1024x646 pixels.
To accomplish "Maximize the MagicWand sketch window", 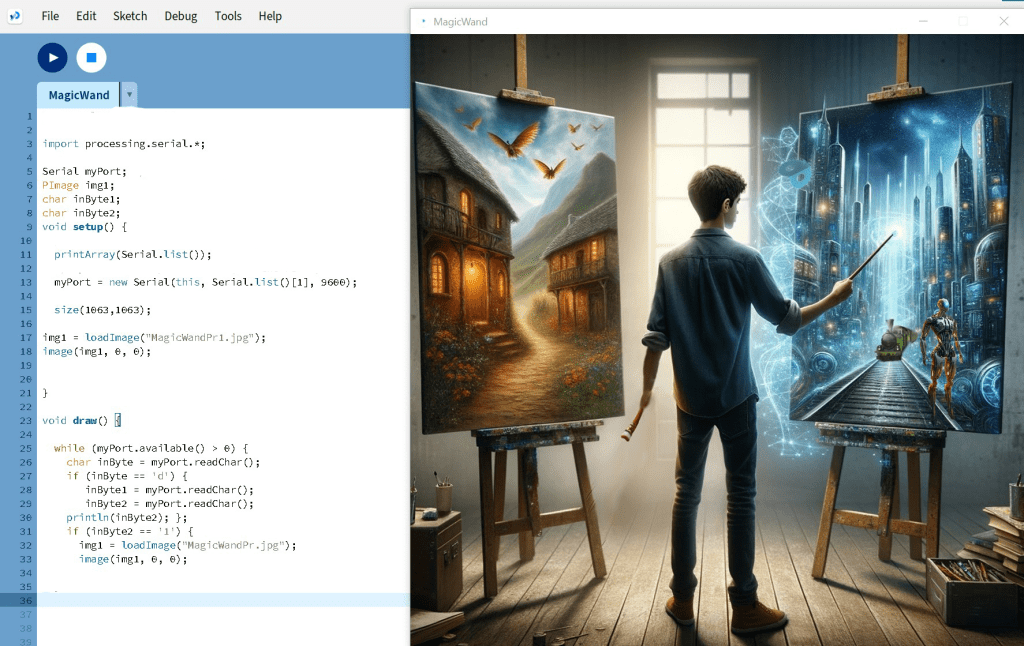I will 963,21.
